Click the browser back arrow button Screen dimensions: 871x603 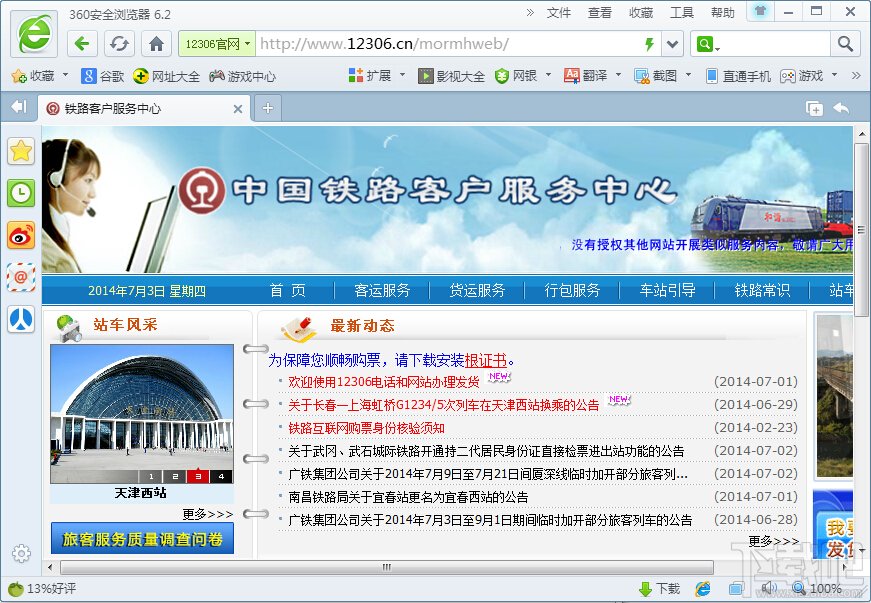[82, 43]
